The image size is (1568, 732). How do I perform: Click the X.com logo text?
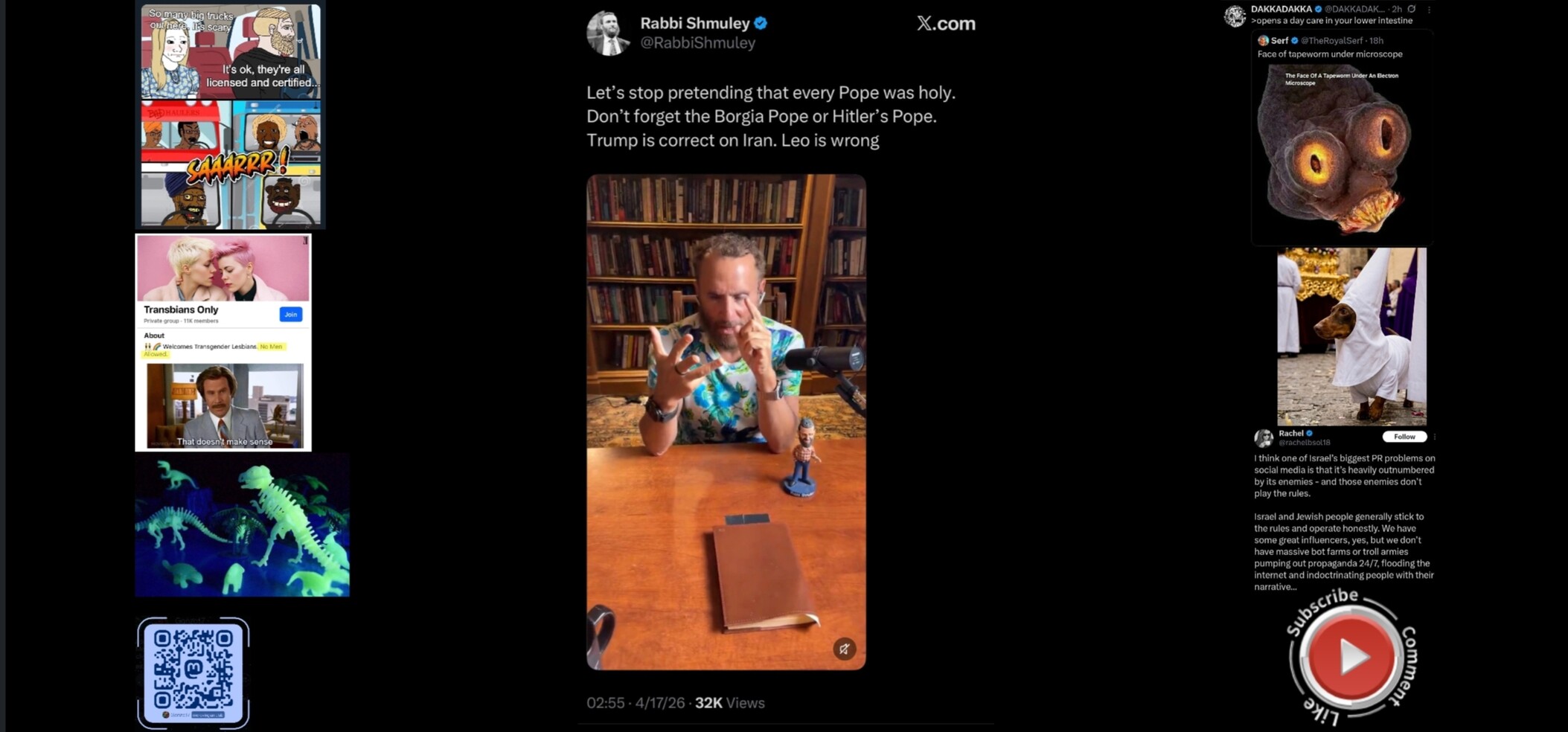point(945,24)
